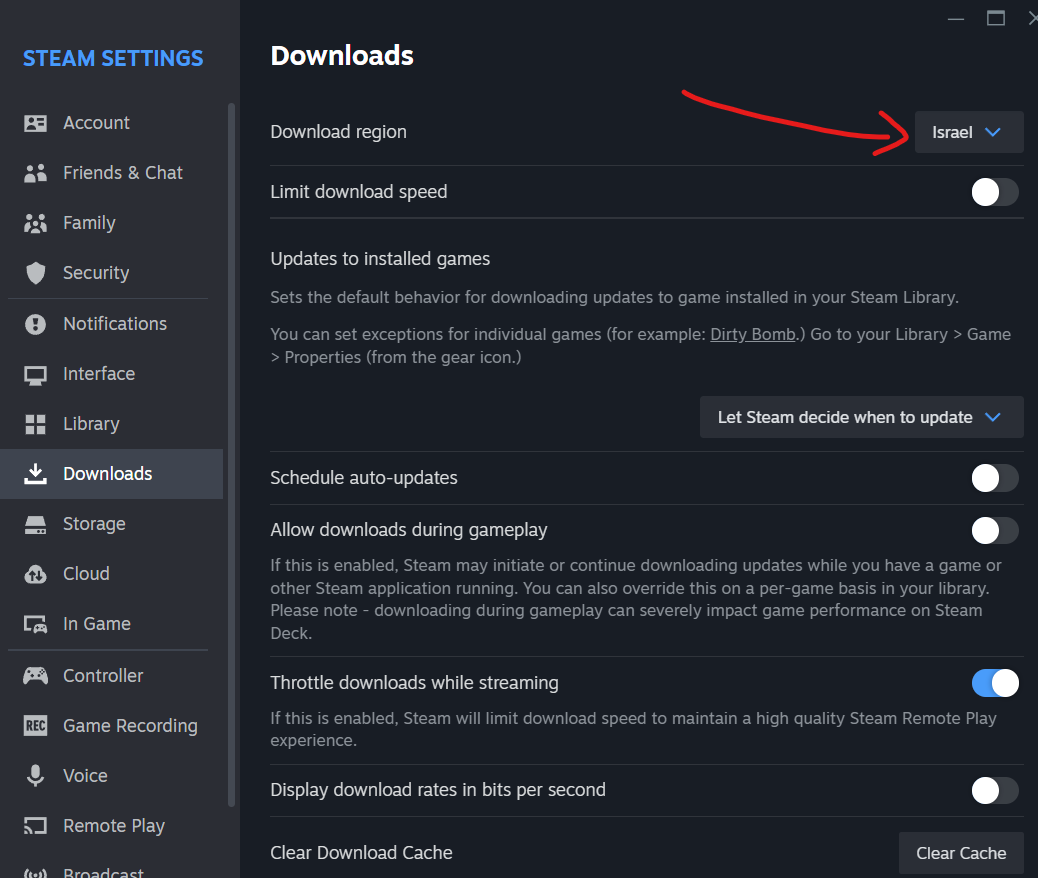Toggle Display download rates in bits
Screen dimensions: 1038x878
pyautogui.click(x=994, y=790)
